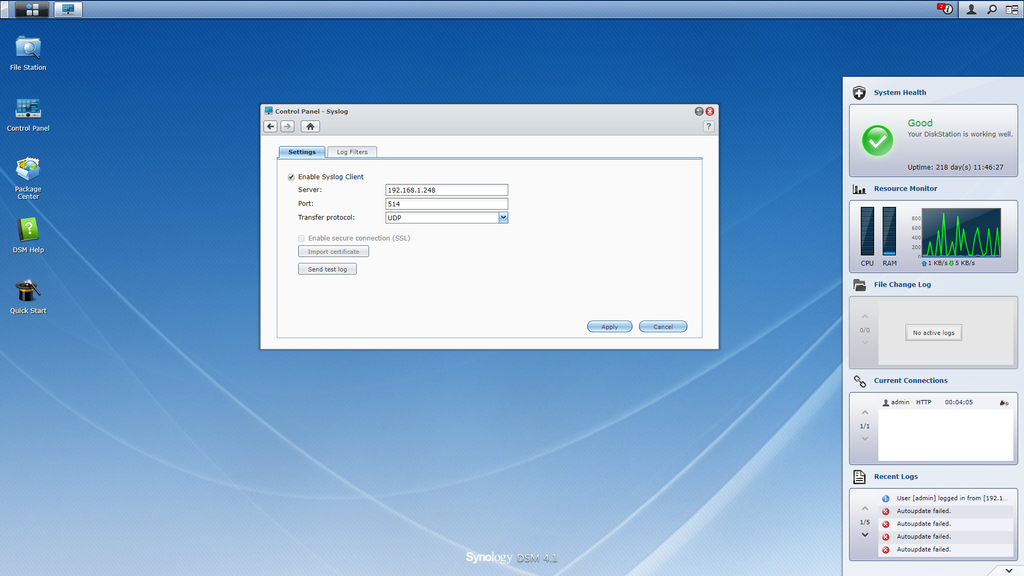The height and width of the screenshot is (576, 1024).
Task: Click the down arrow in Recent Logs pager
Action: (864, 536)
